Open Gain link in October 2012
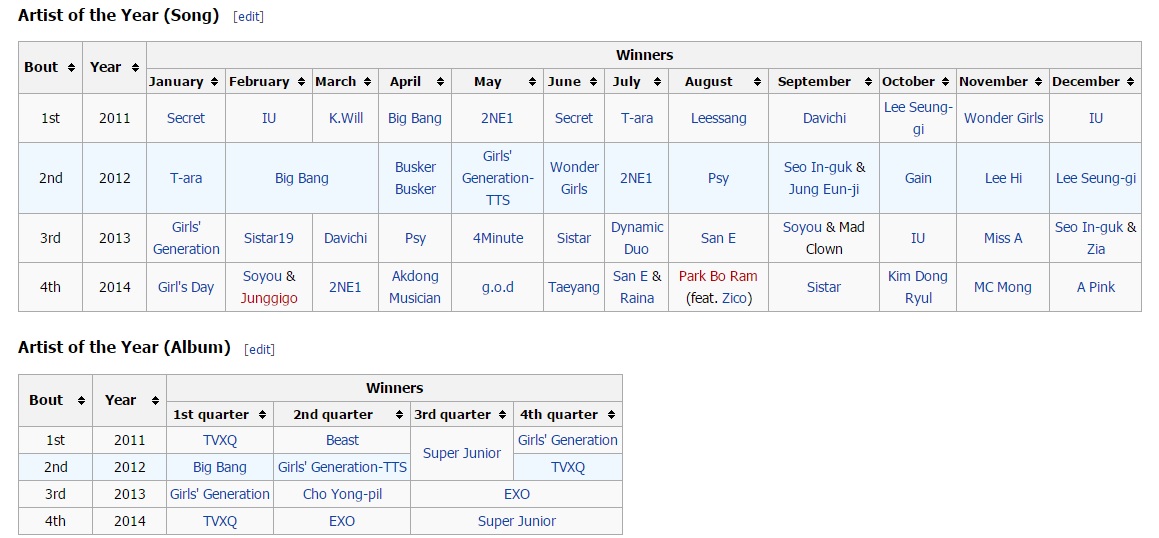This screenshot has width=1159, height=538. [918, 178]
